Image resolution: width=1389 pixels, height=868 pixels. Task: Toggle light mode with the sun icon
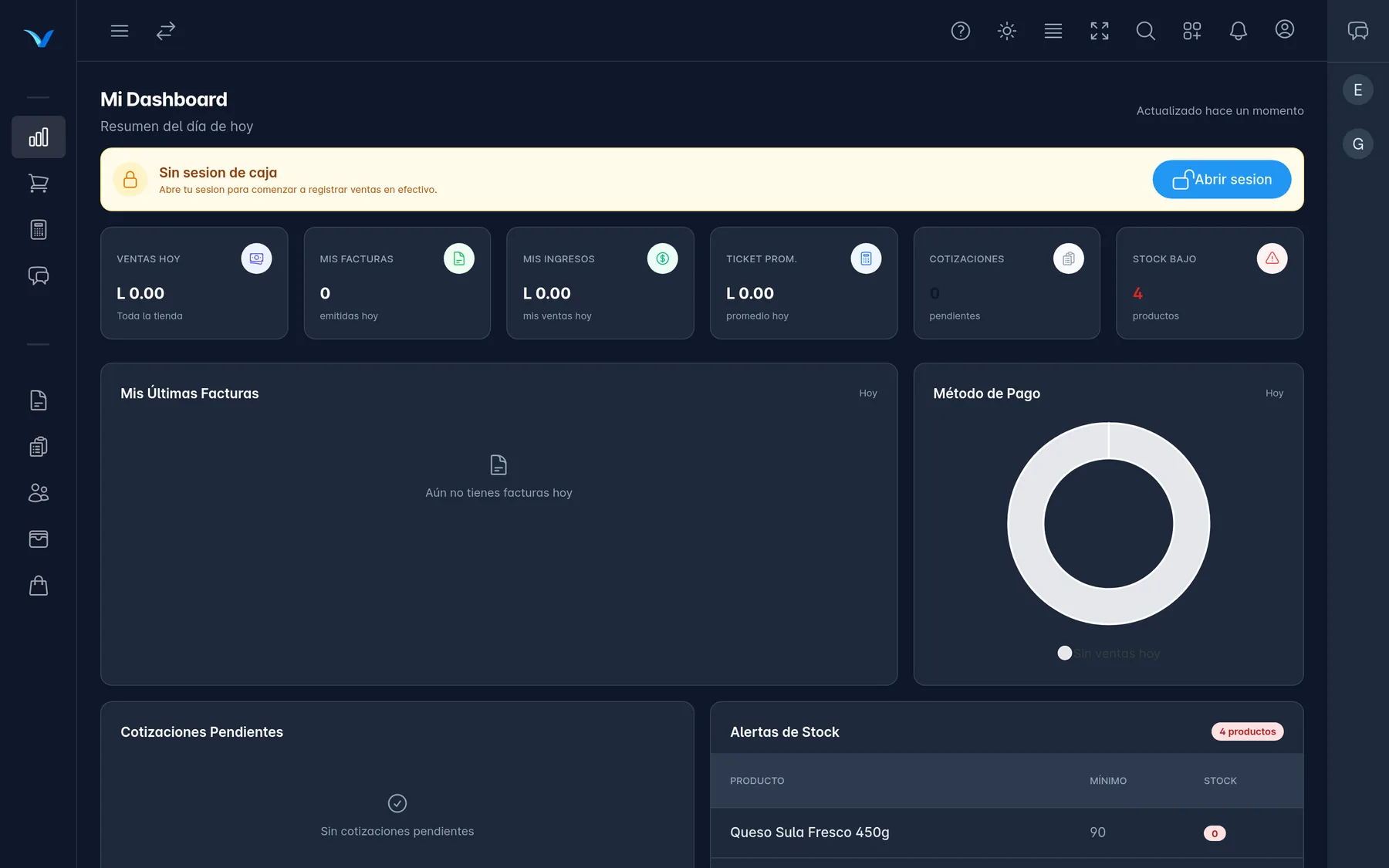[1007, 31]
